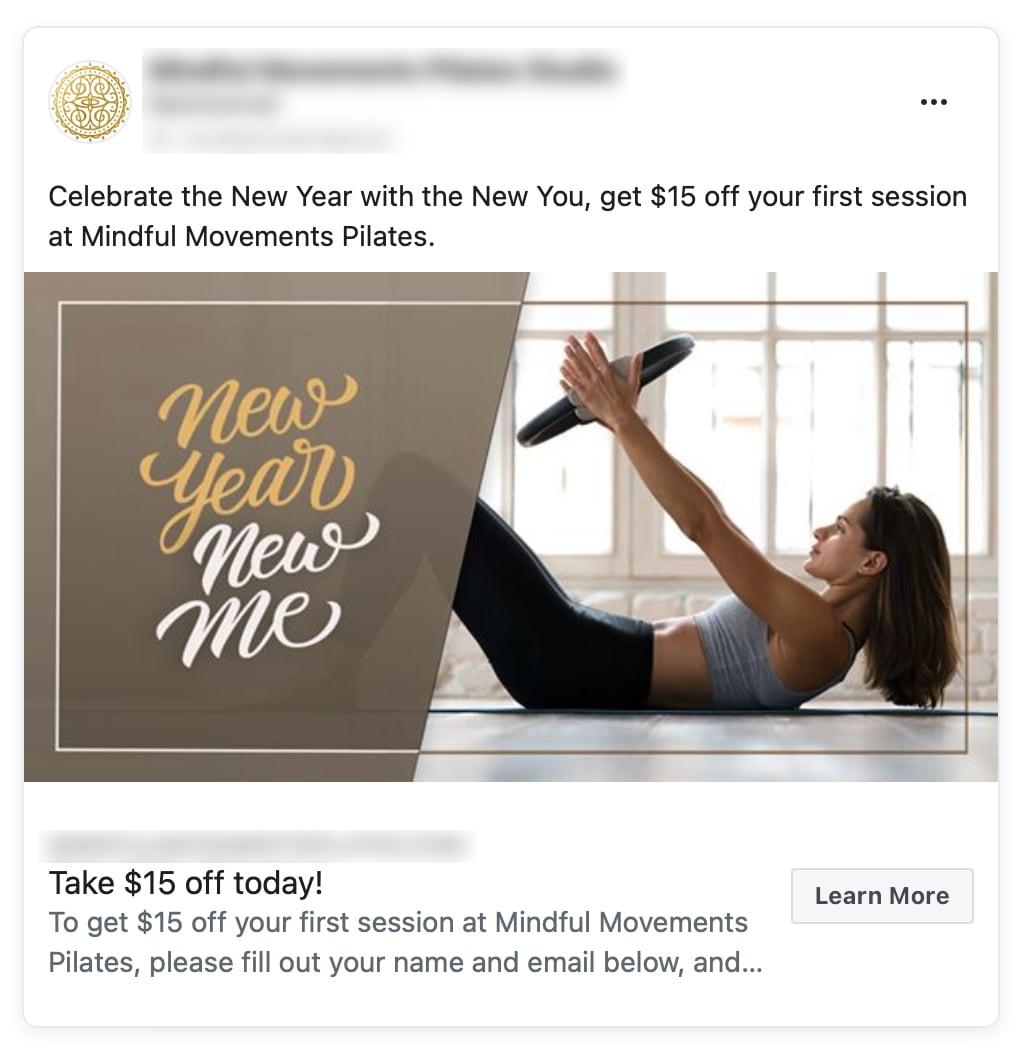
Task: Click the gold mandala page logo
Action: click(x=89, y=102)
